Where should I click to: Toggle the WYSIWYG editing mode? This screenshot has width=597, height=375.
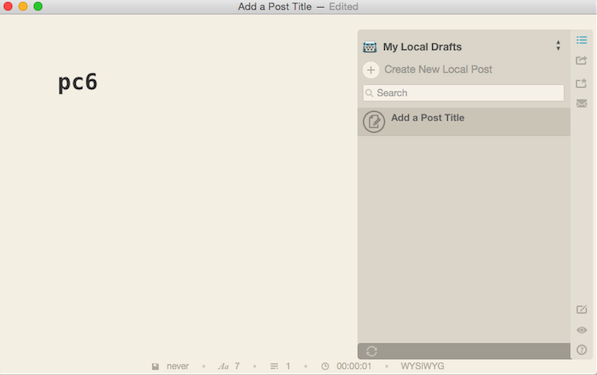point(422,366)
